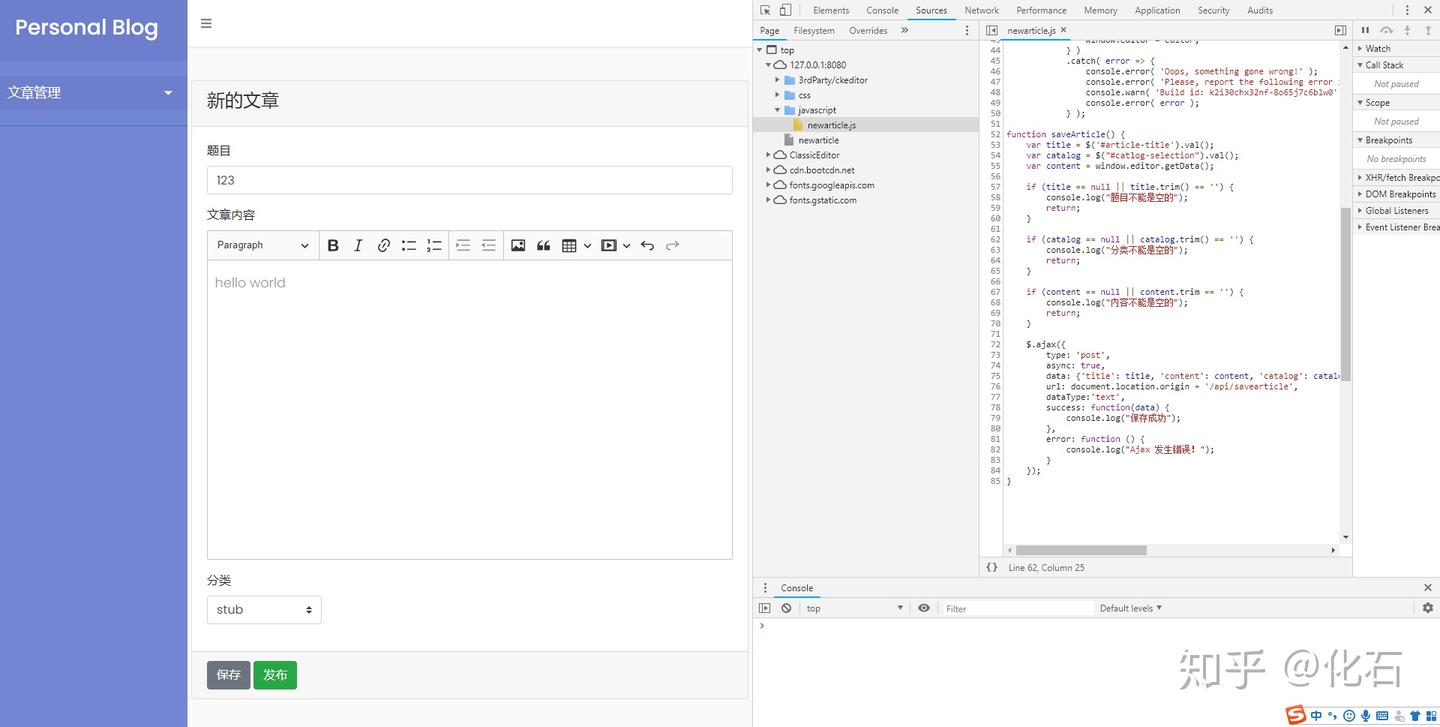Expand the DOM Breakpoints section

[x=1396, y=194]
